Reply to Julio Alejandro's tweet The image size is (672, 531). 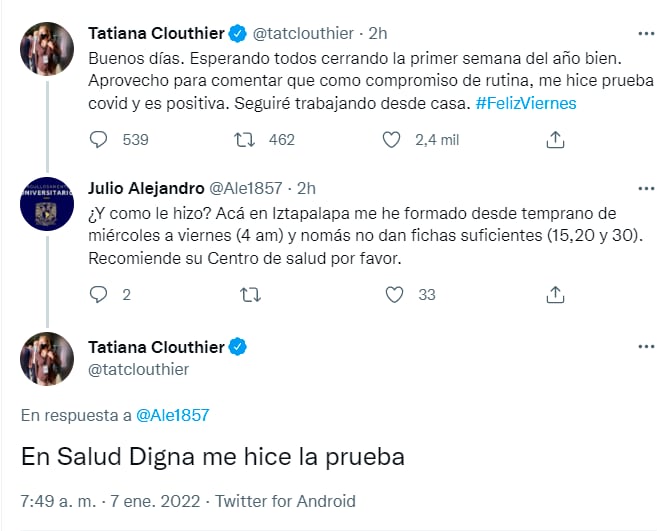click(x=99, y=294)
